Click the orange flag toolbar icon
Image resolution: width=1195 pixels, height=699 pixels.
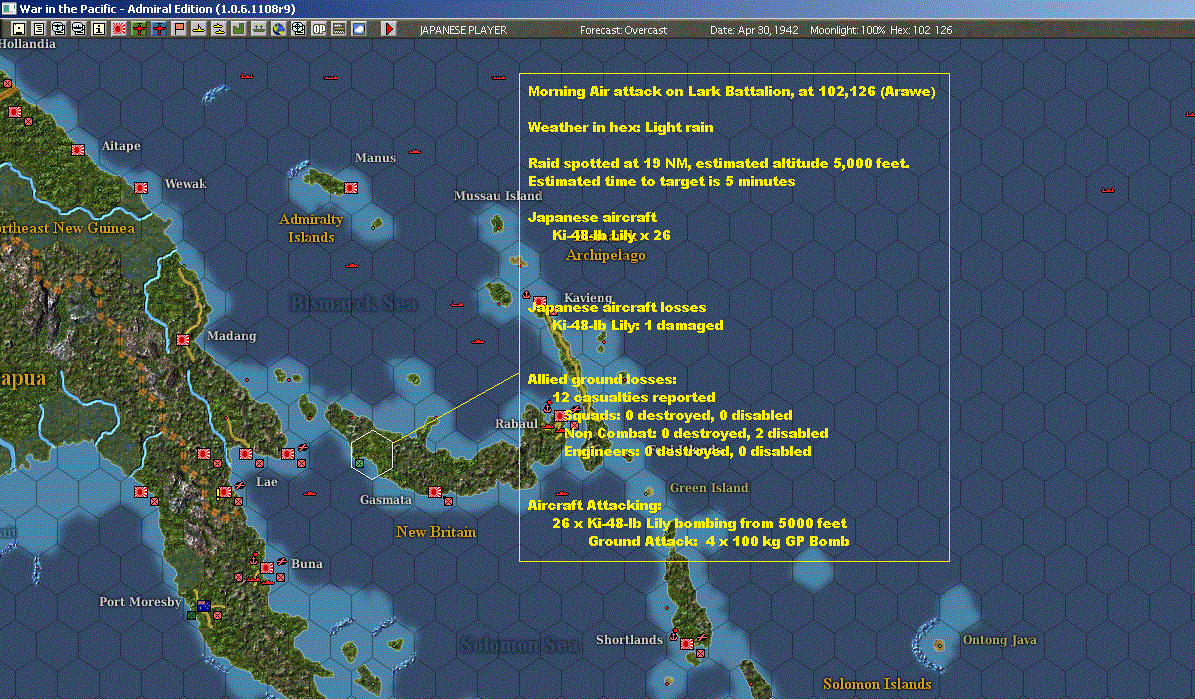(x=179, y=29)
